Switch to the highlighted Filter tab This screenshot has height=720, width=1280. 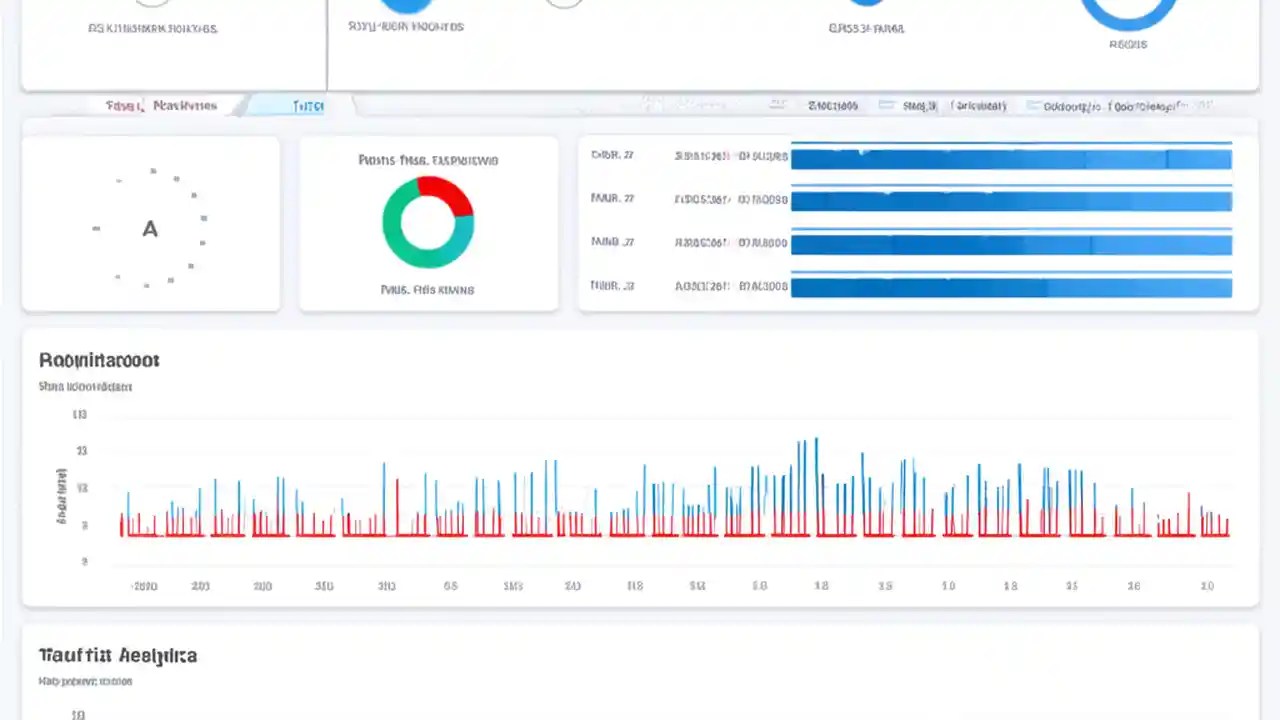point(308,105)
